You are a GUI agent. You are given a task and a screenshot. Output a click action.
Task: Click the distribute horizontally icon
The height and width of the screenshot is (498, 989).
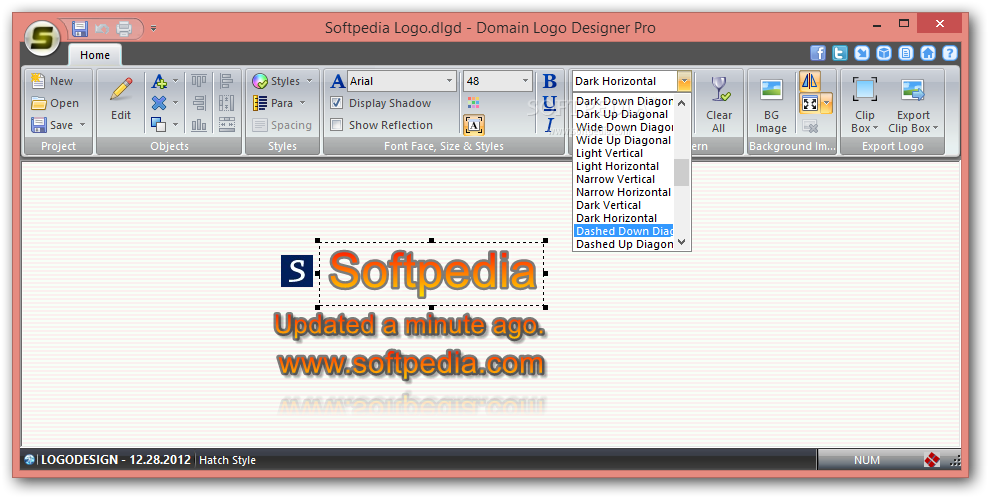[226, 125]
